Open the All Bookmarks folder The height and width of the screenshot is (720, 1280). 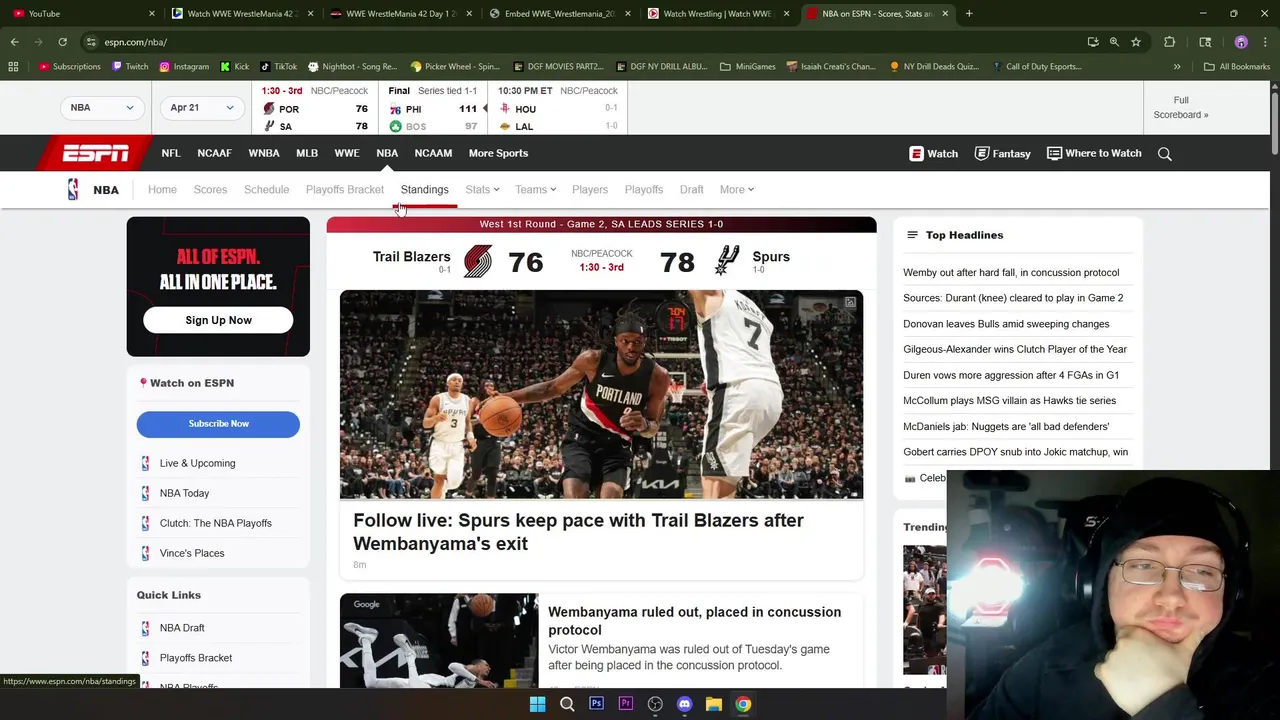1236,67
